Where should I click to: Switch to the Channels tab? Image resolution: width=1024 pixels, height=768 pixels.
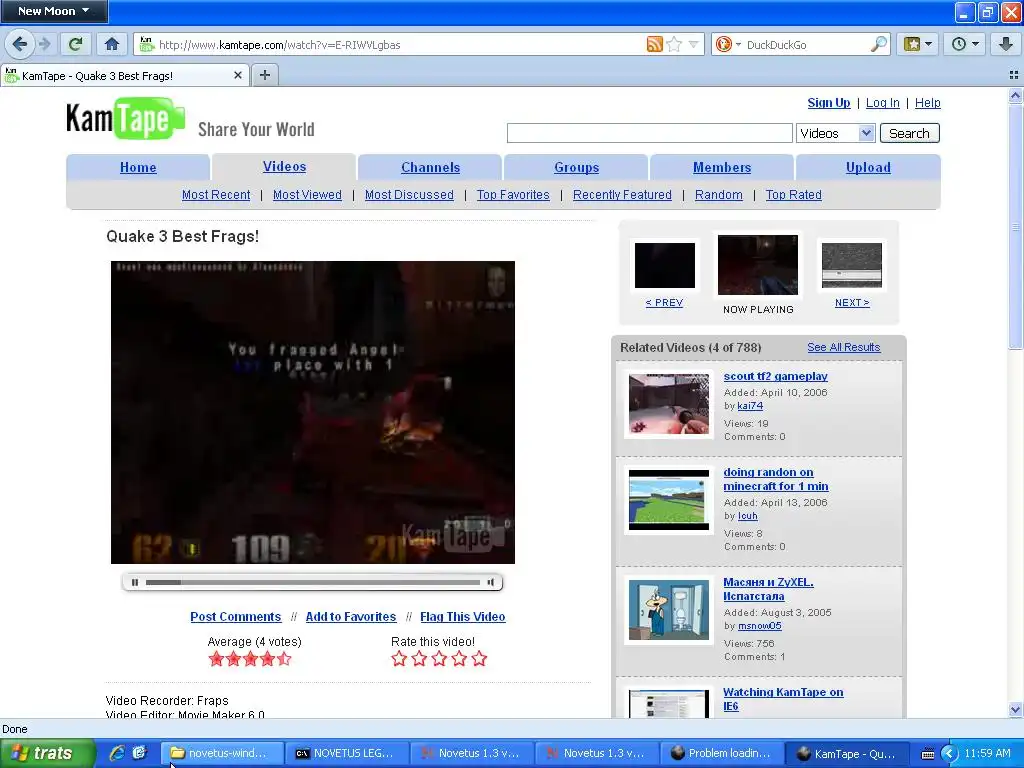click(430, 167)
